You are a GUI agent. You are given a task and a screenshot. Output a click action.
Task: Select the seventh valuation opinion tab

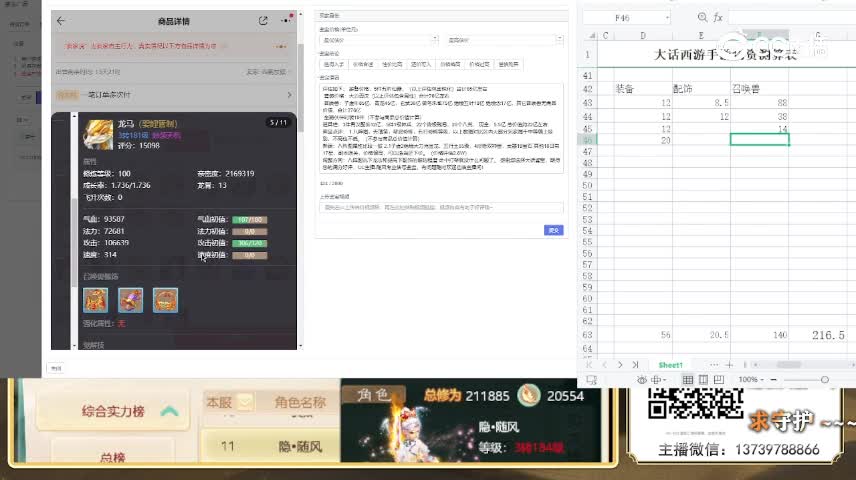[x=508, y=64]
